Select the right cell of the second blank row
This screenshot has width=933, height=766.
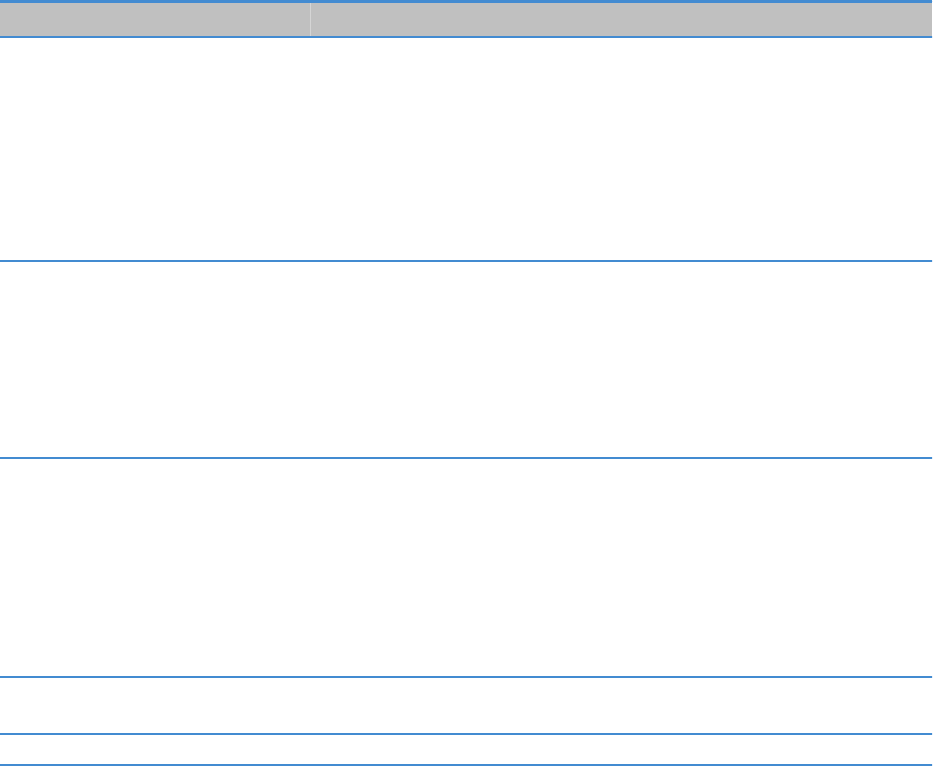(621, 360)
